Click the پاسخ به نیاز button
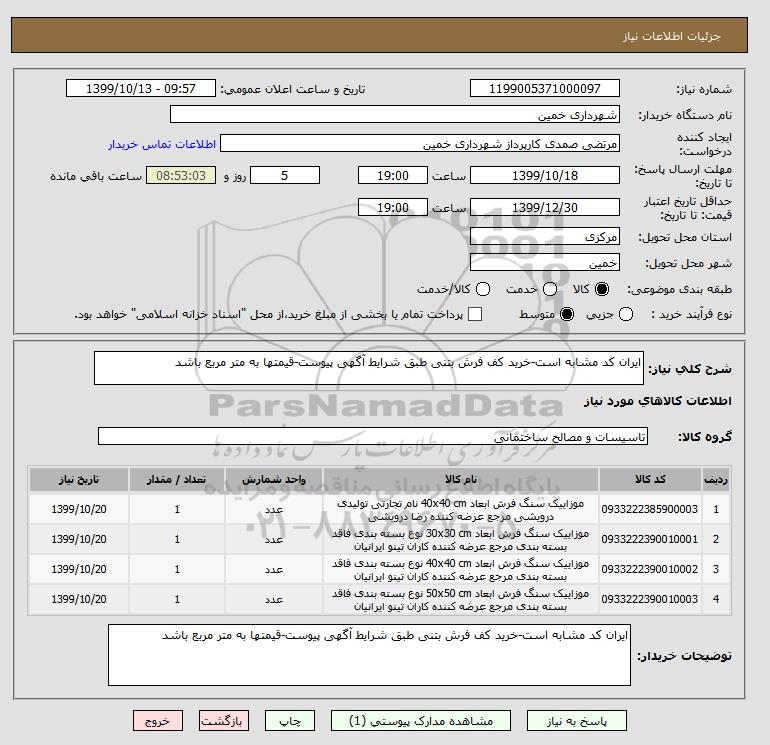The height and width of the screenshot is (745, 770). 577,721
